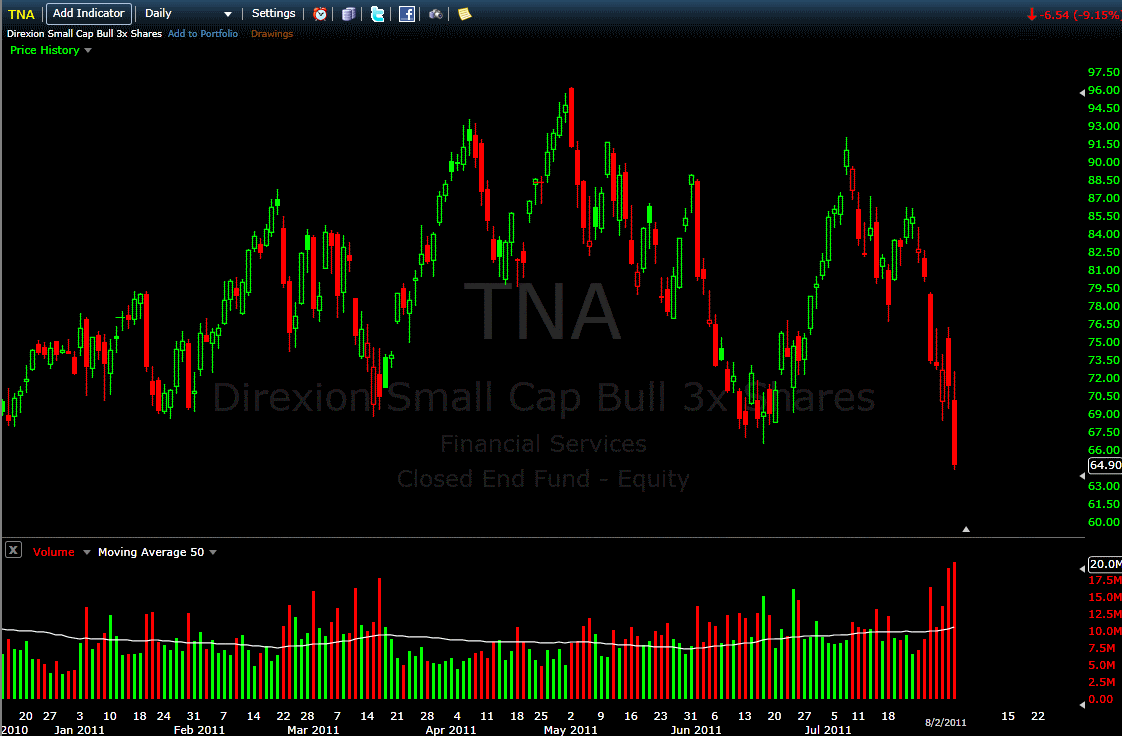Expand the Moving Average 50 dropdown arrow

tap(213, 552)
